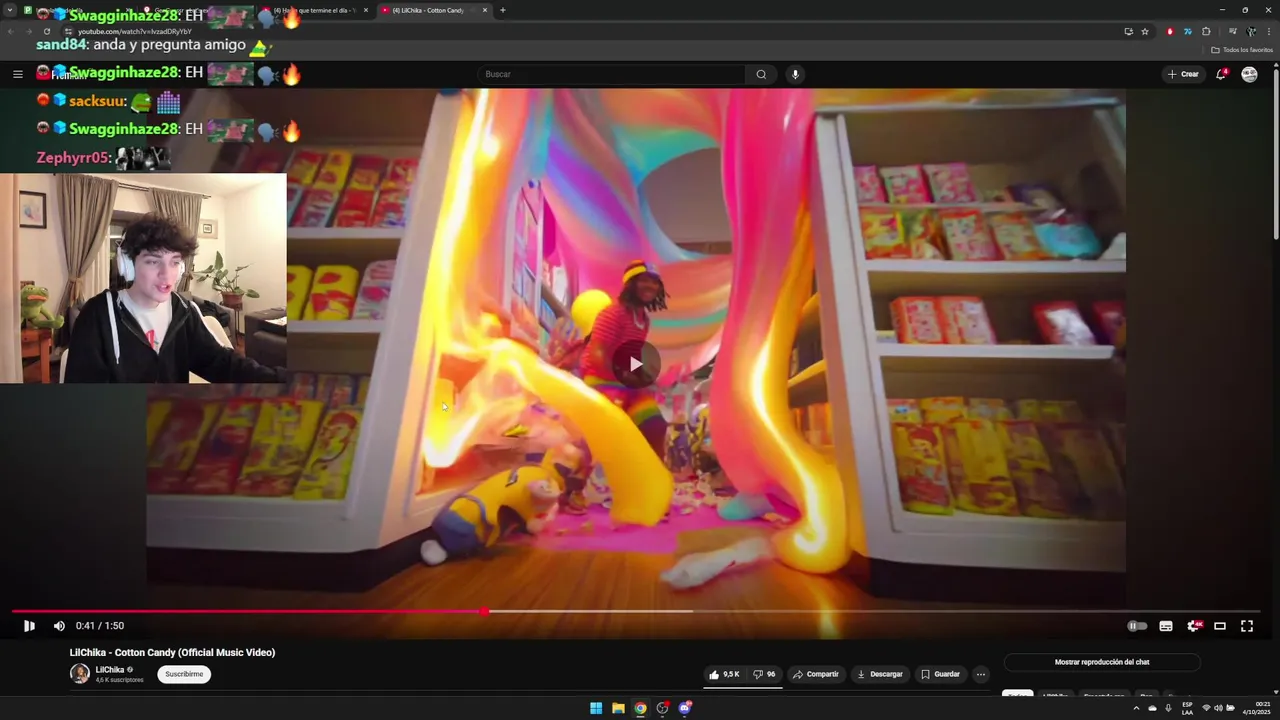The image size is (1280, 720).
Task: Toggle subtitles captions button
Action: tap(1166, 626)
